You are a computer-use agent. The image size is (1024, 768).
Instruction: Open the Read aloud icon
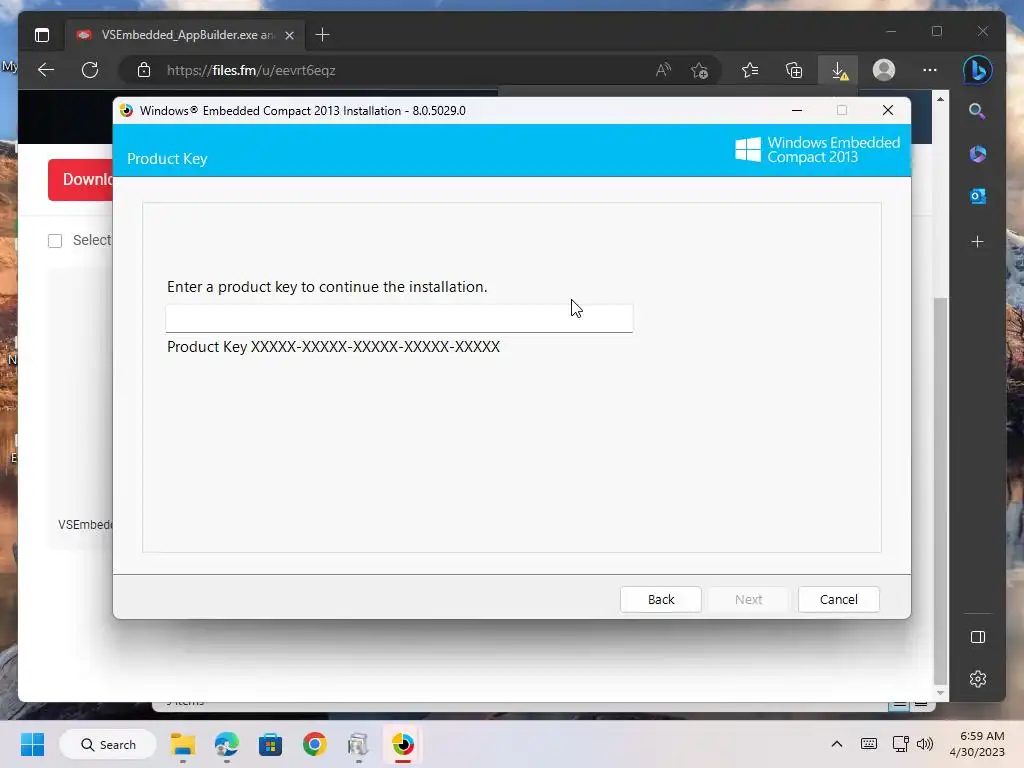(x=663, y=70)
